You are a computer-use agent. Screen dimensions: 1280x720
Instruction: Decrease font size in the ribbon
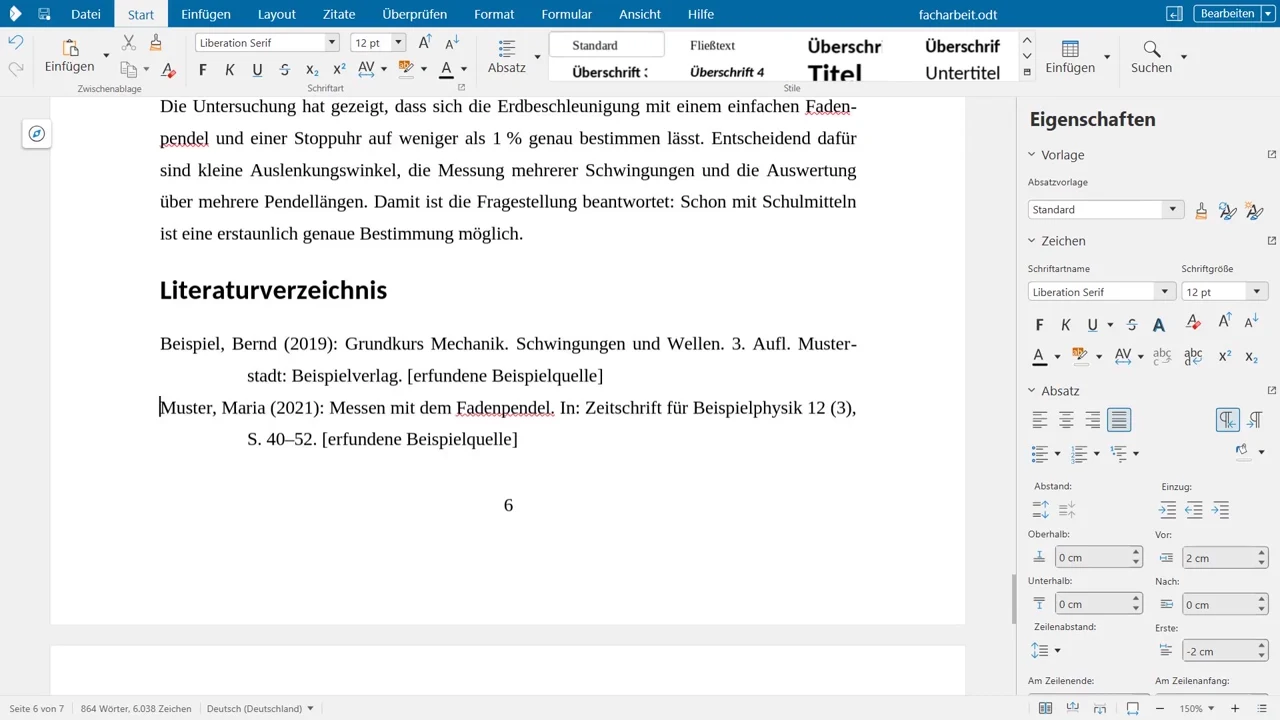tap(452, 42)
